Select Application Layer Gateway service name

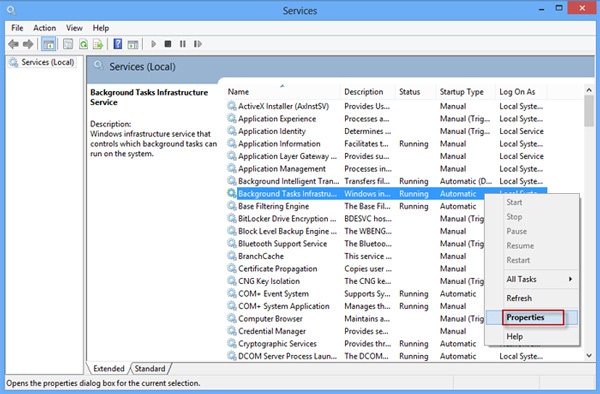pyautogui.click(x=287, y=156)
